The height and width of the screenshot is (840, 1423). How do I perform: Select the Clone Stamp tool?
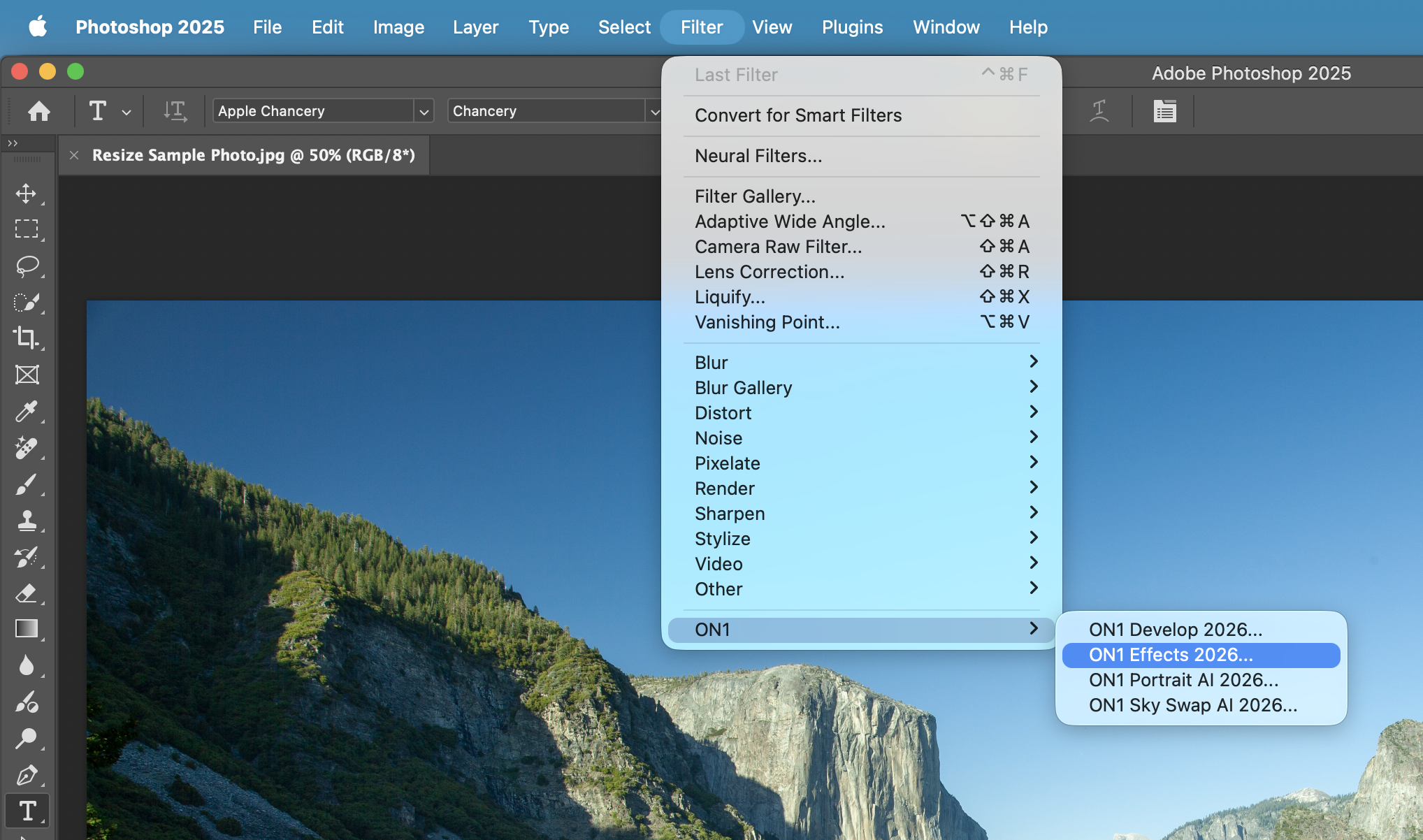27,521
